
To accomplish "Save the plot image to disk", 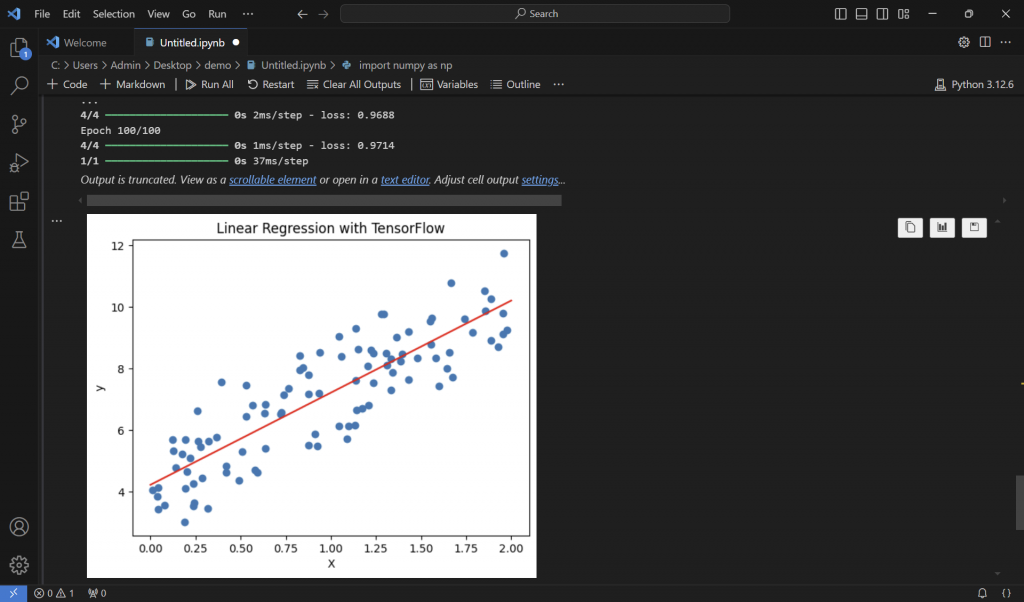I will (974, 227).
